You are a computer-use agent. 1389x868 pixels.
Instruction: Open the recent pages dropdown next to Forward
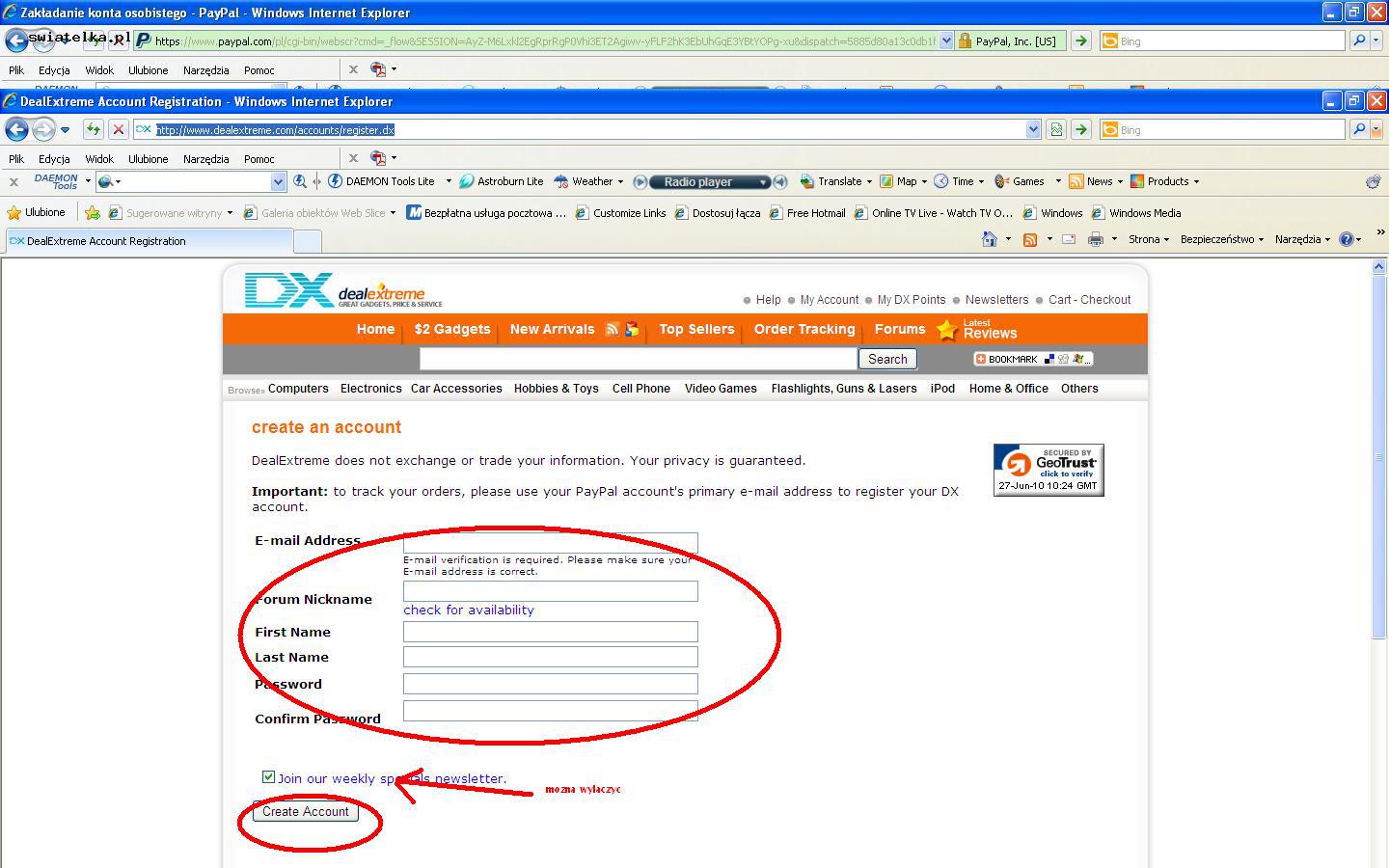[x=65, y=129]
